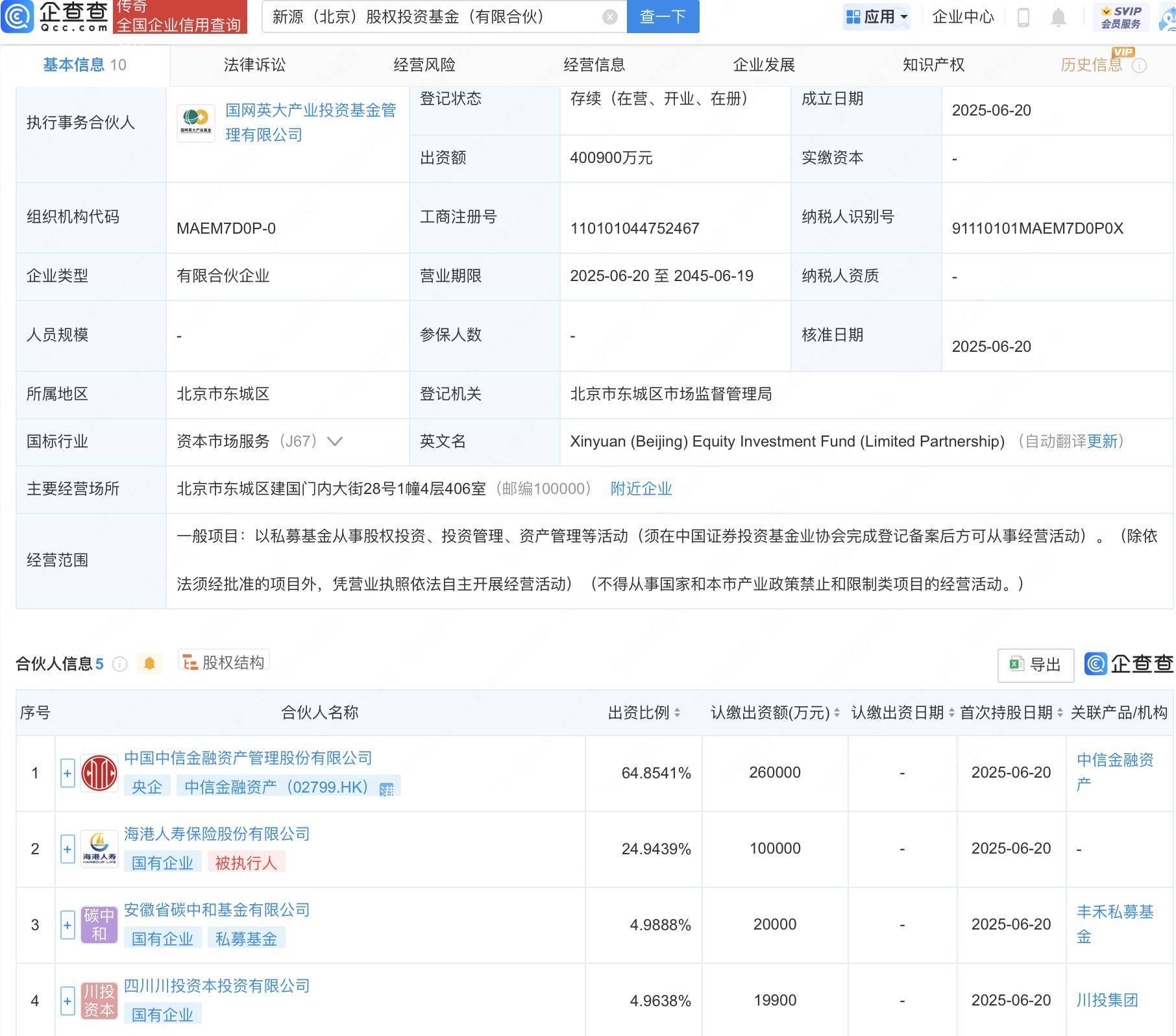1176x1036 pixels.
Task: Open 股权结构 chart button
Action: click(x=224, y=662)
